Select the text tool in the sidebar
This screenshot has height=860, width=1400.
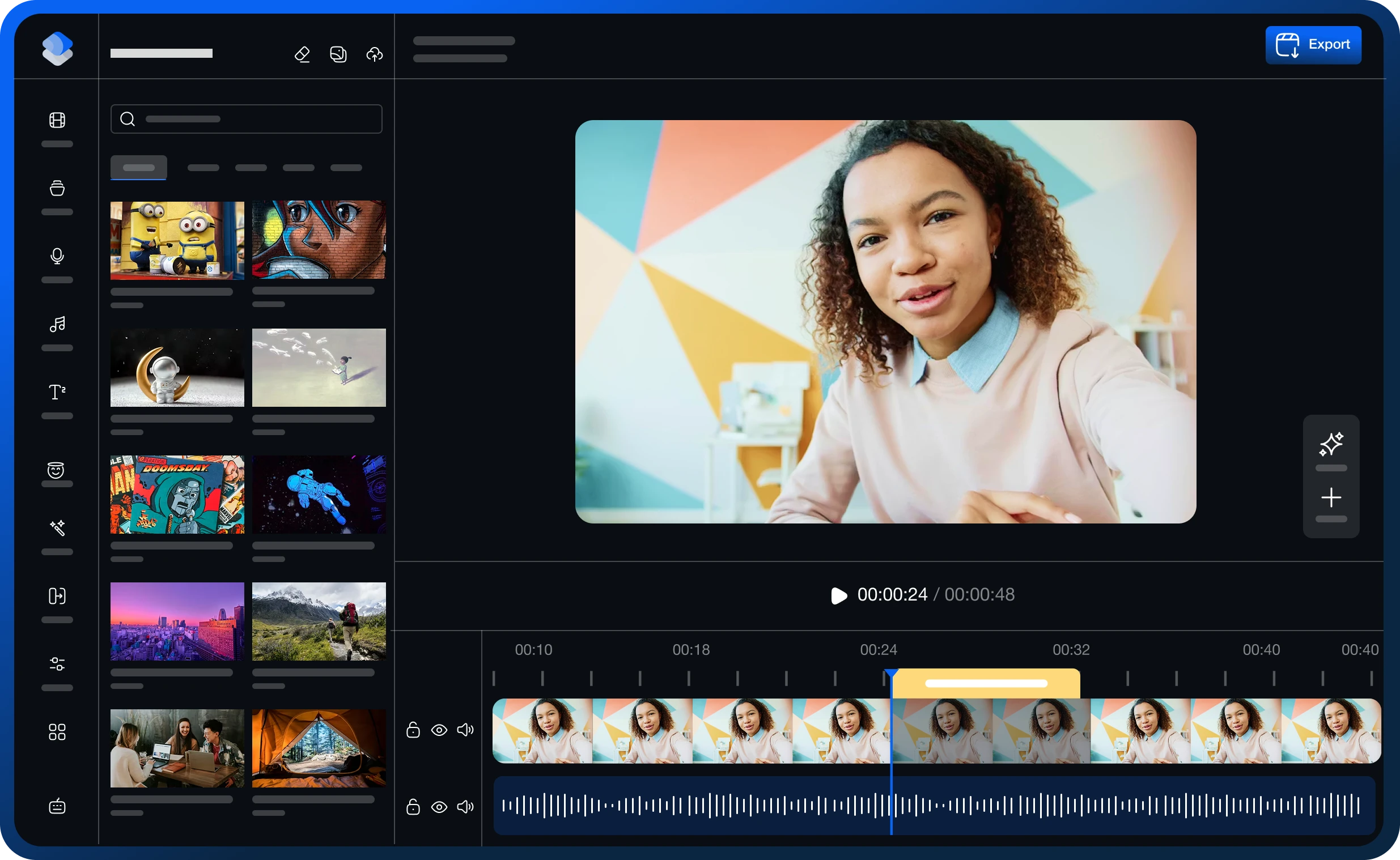pos(57,391)
